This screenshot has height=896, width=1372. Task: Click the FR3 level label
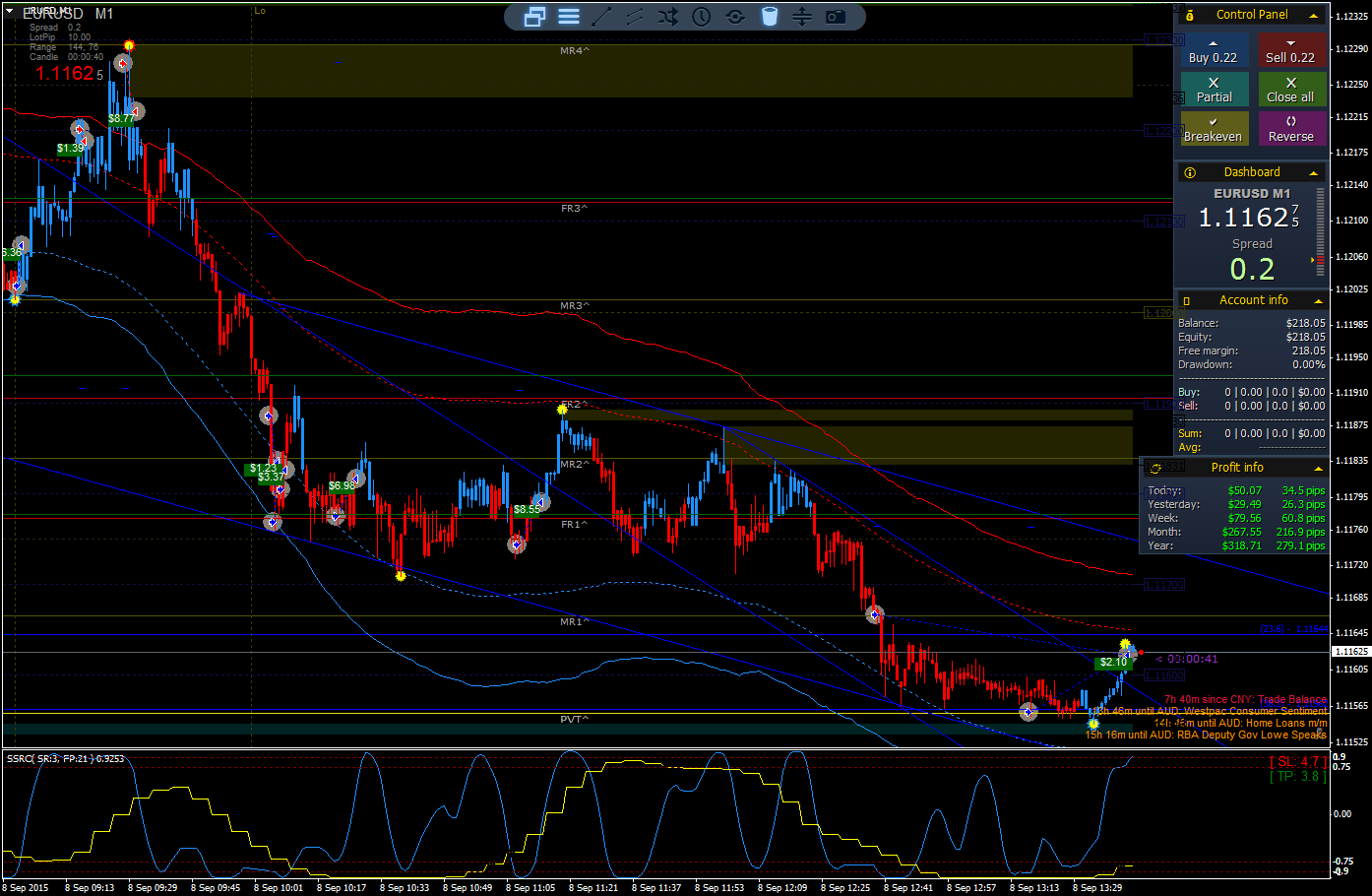[574, 209]
